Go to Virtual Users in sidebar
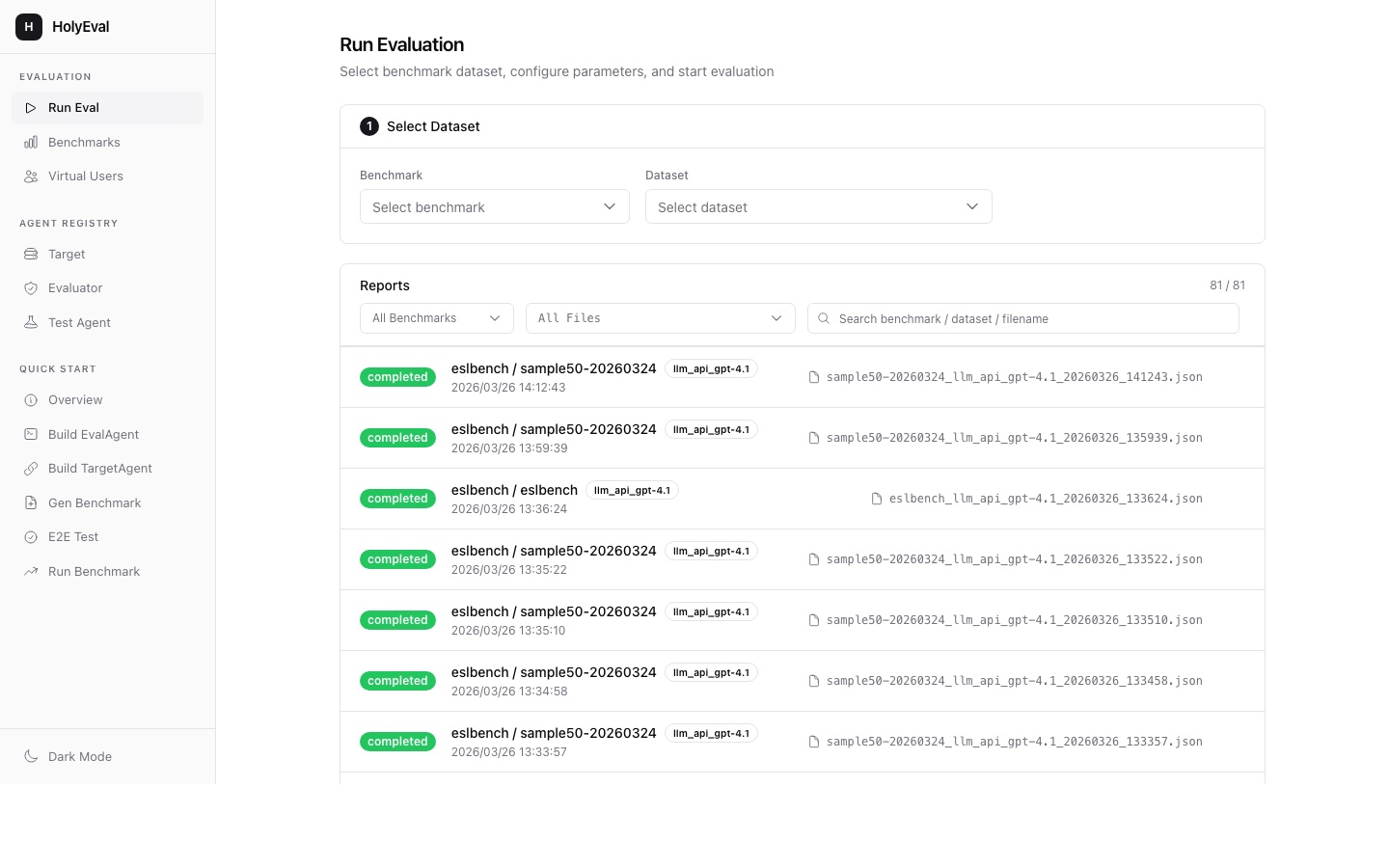 click(108, 176)
